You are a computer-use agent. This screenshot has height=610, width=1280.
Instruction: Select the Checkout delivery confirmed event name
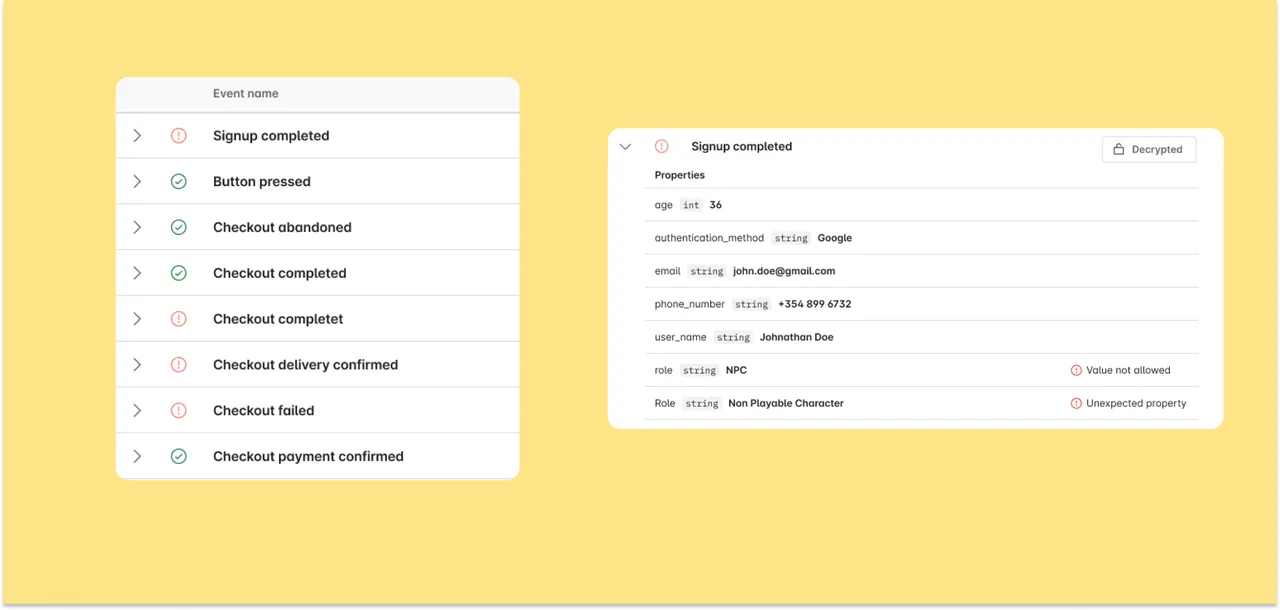point(305,365)
